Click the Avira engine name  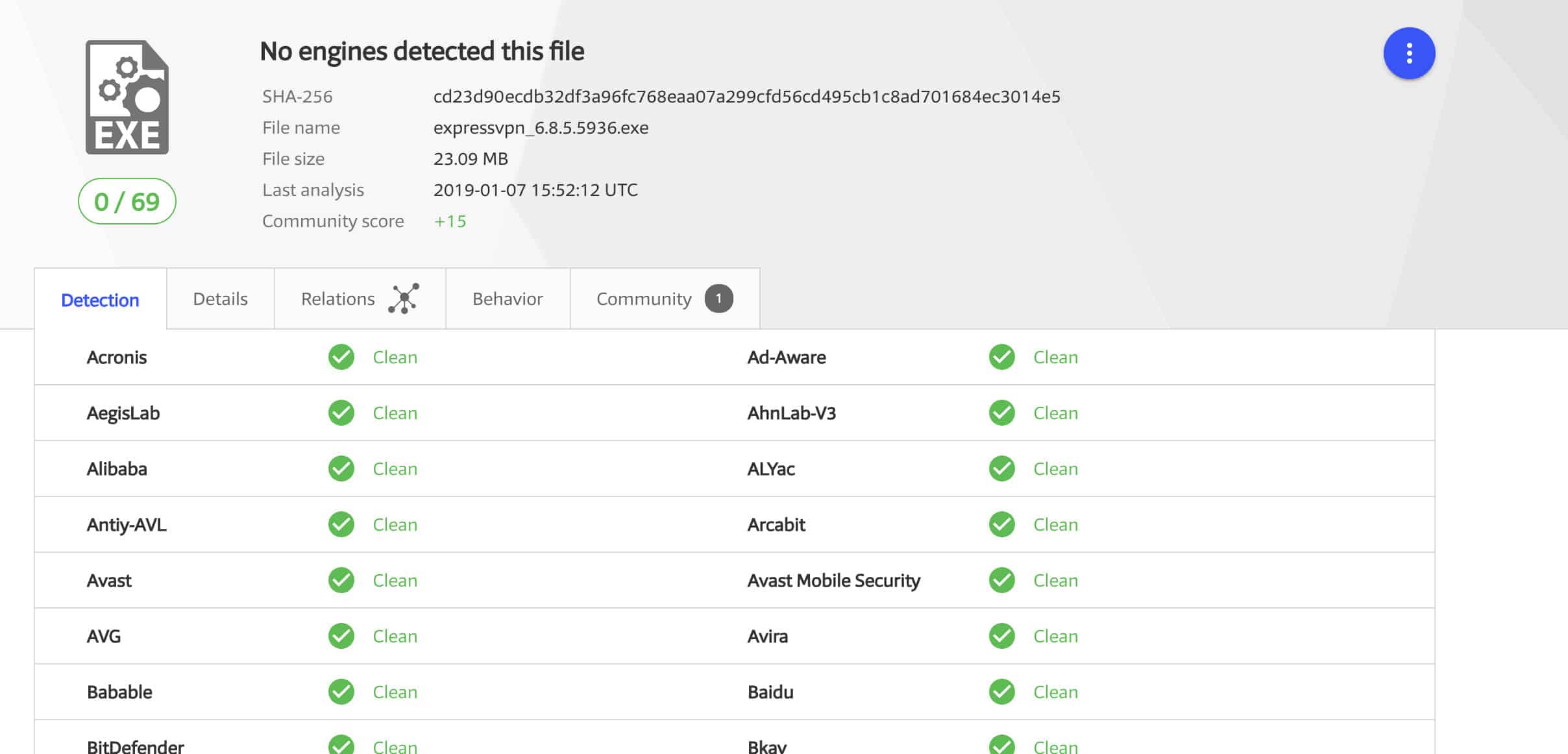click(x=768, y=637)
